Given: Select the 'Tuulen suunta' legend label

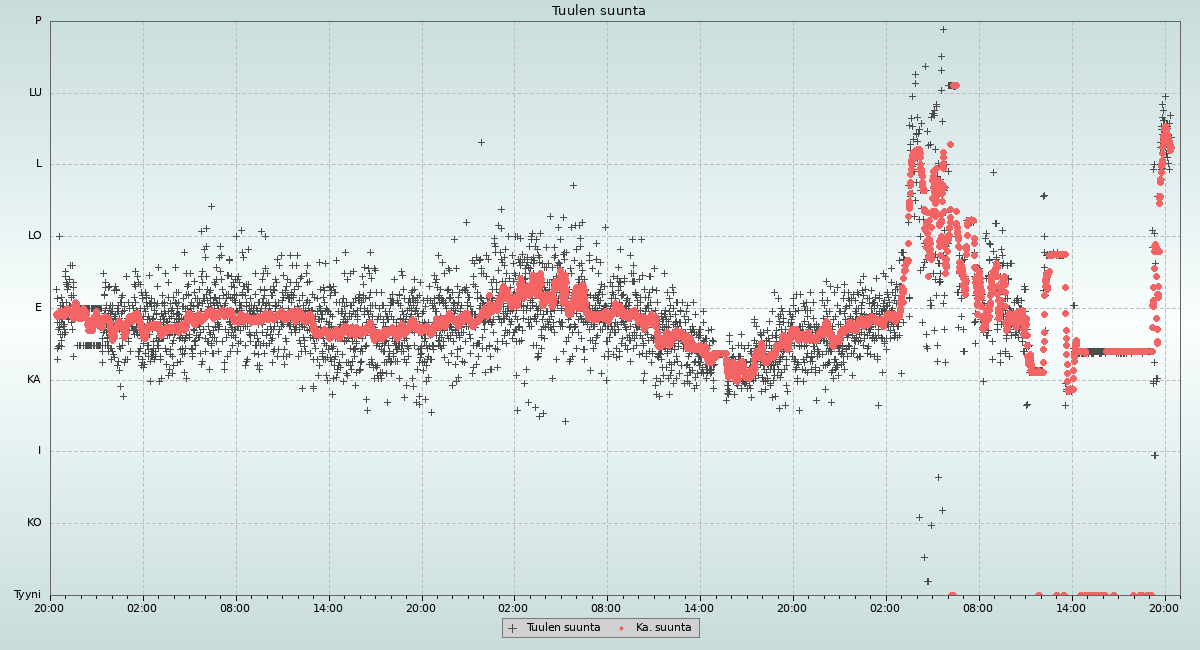Looking at the screenshot, I should 563,628.
